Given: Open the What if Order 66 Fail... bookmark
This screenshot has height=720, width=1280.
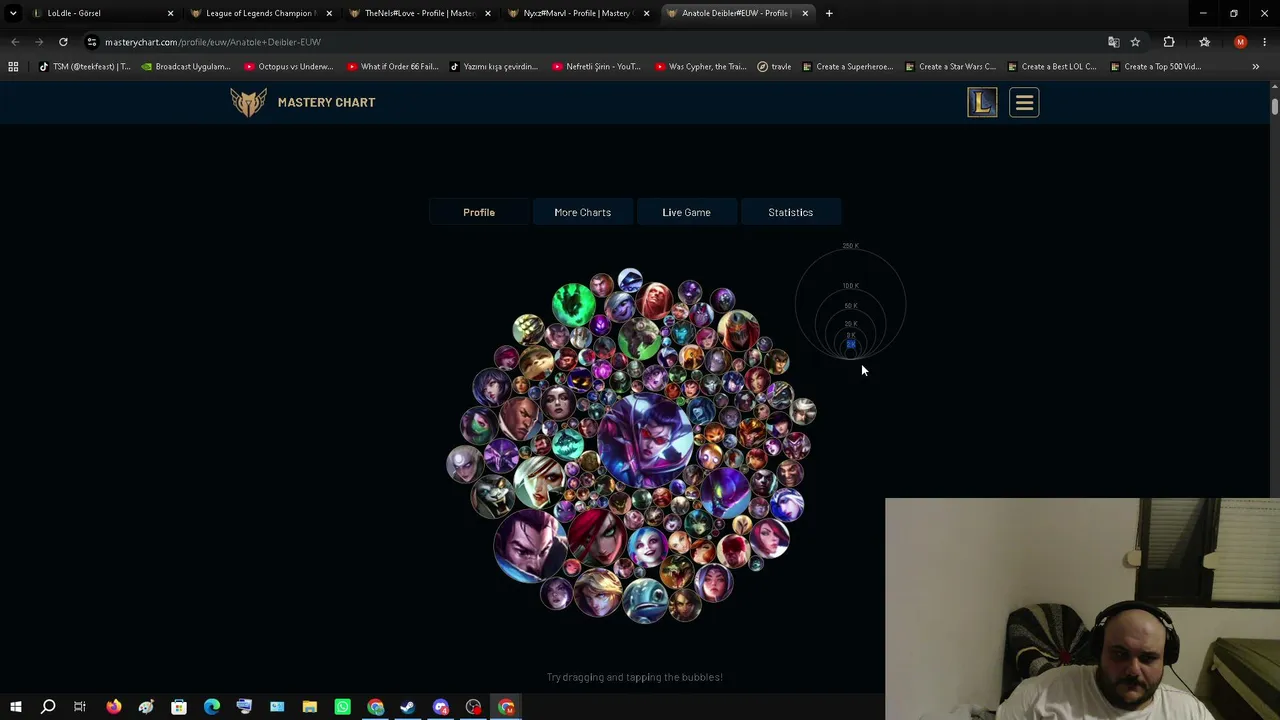Looking at the screenshot, I should click(393, 67).
